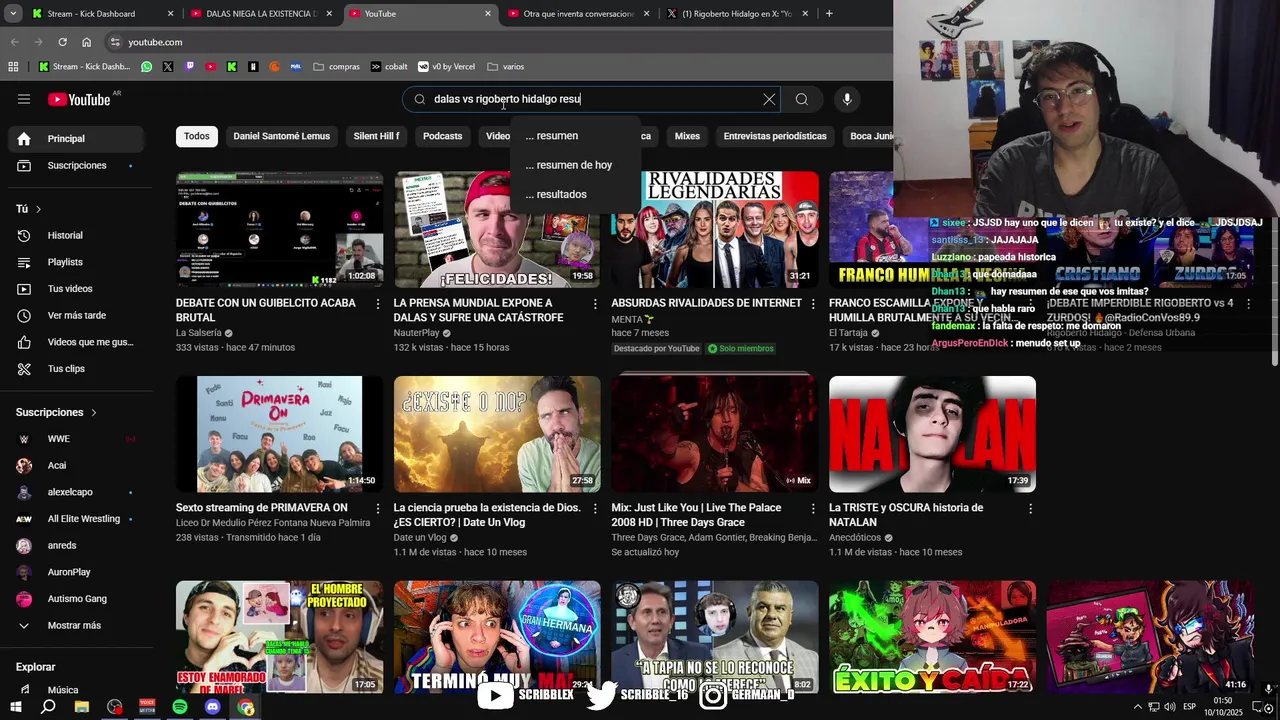Open Música under Explorar
This screenshot has width=1280, height=720.
[x=78, y=690]
